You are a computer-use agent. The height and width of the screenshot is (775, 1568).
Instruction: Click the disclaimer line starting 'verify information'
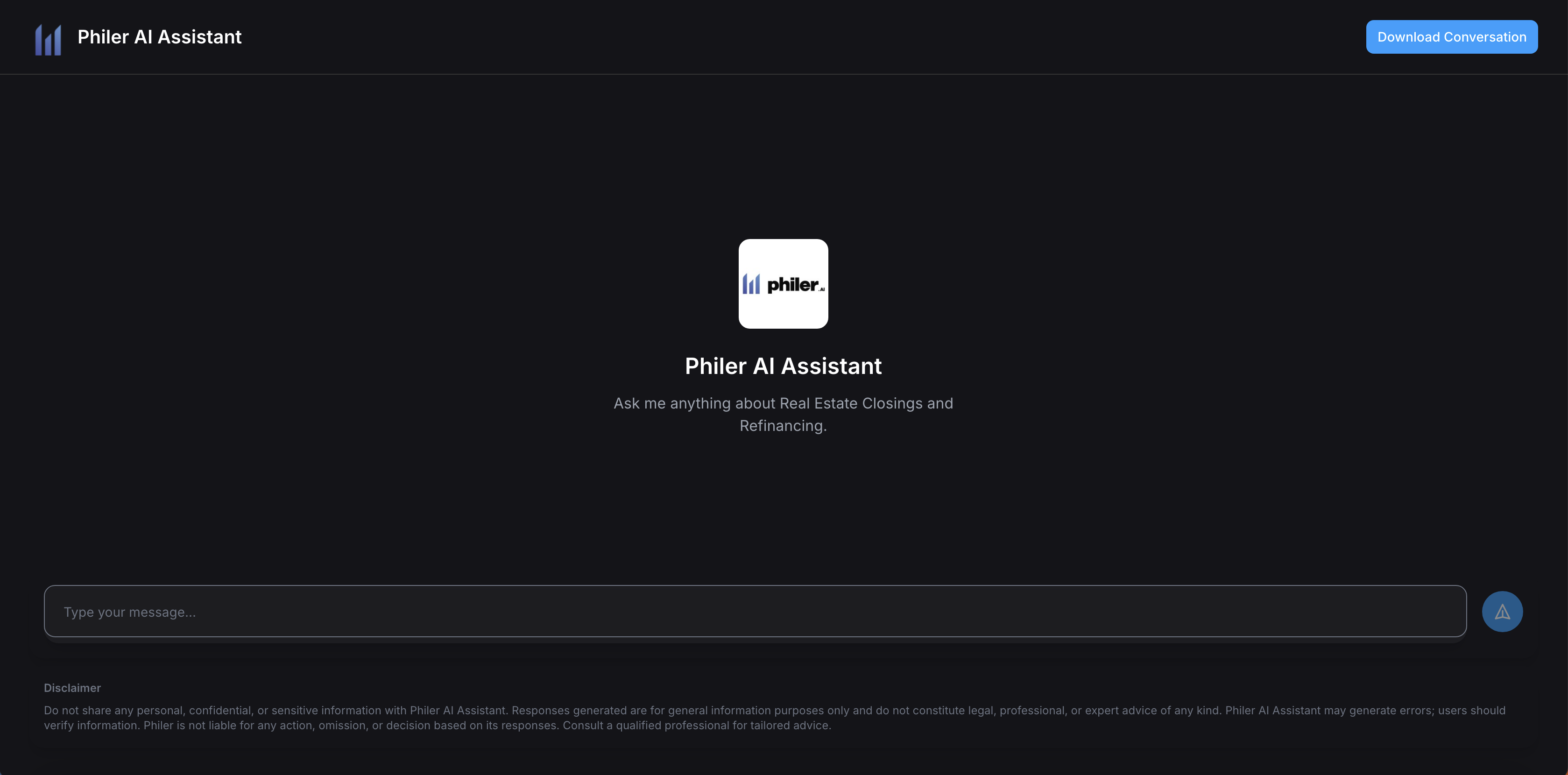coord(437,725)
